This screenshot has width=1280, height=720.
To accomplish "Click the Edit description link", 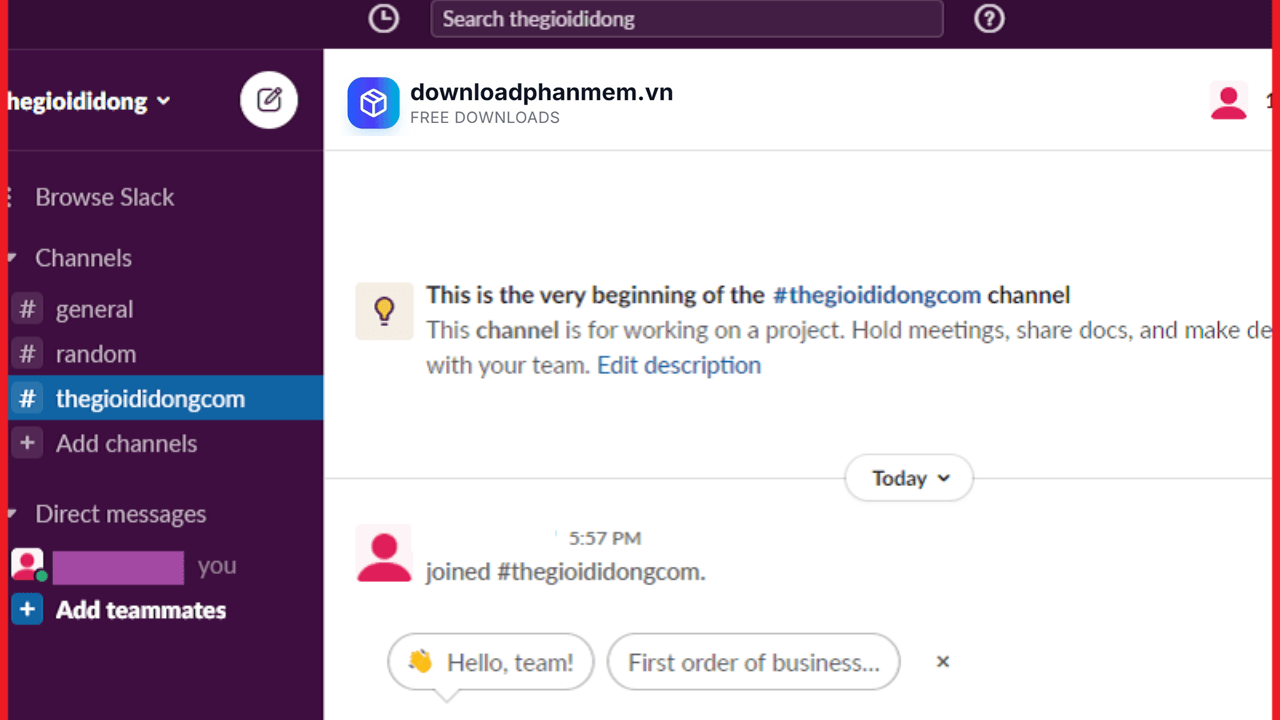I will (x=679, y=365).
